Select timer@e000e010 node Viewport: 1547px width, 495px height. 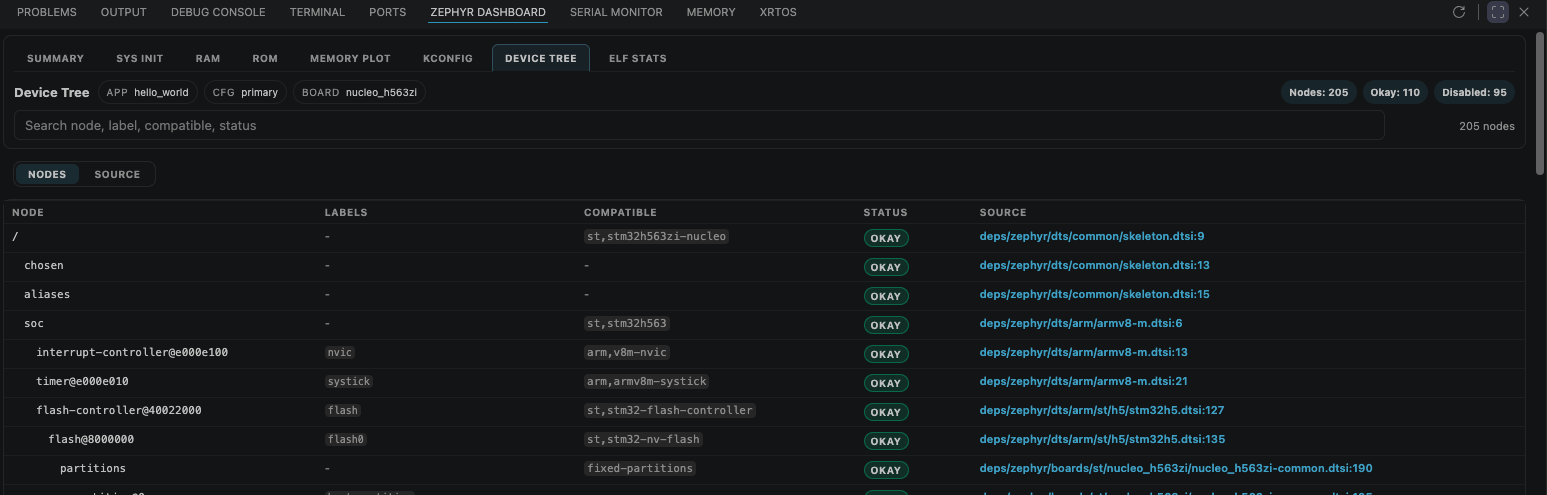(82, 381)
